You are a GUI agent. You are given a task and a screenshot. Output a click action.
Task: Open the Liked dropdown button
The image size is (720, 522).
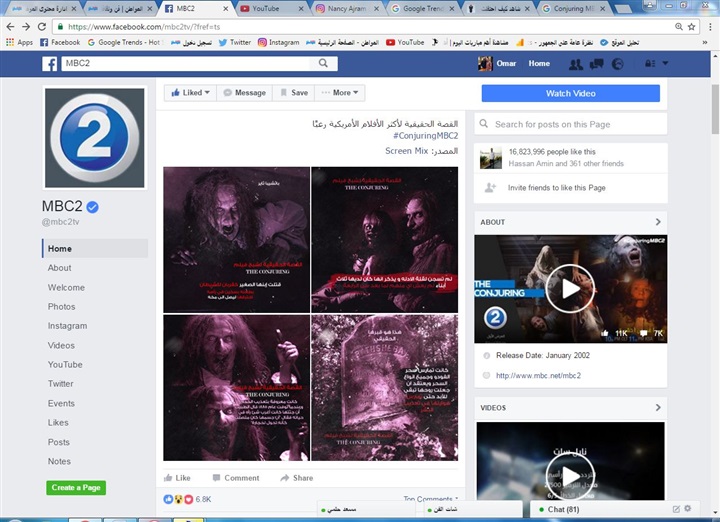pyautogui.click(x=190, y=93)
